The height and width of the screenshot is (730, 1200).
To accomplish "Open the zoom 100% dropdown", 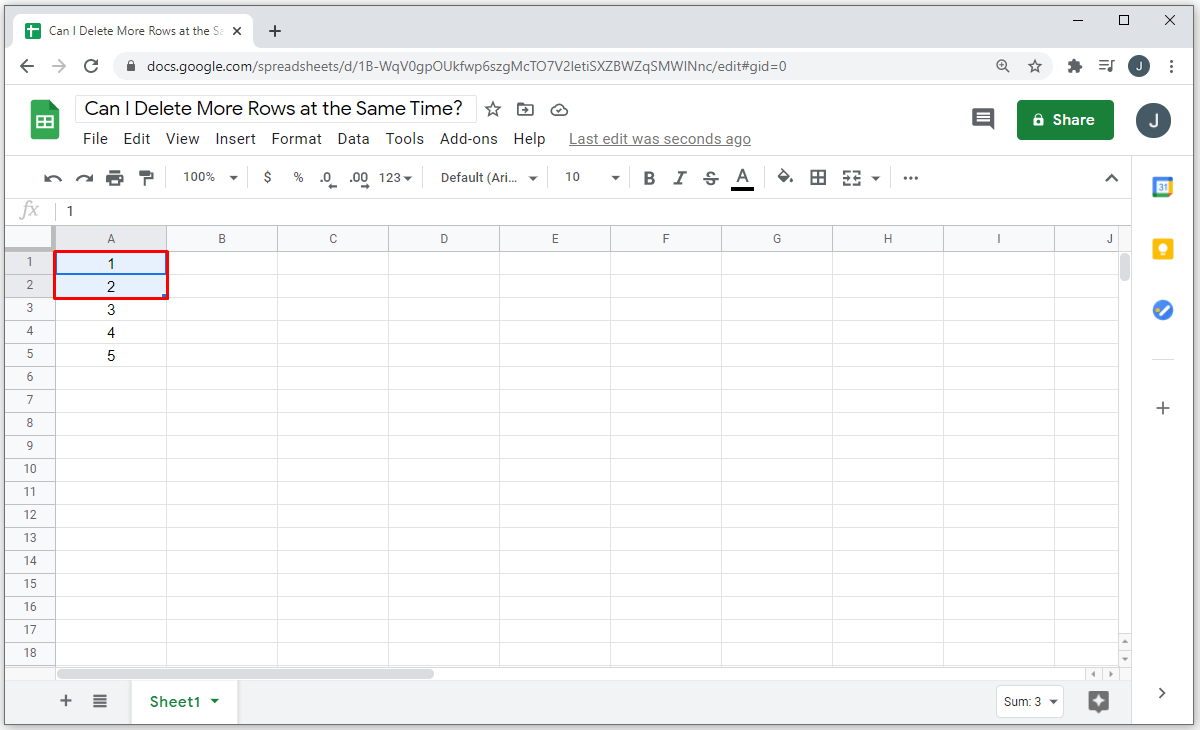I will [209, 178].
